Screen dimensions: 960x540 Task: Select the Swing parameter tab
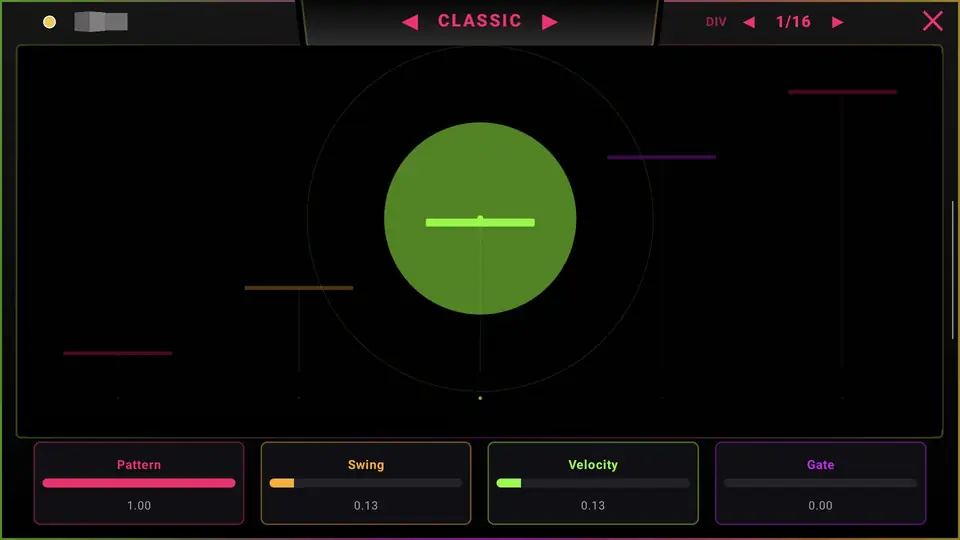click(x=366, y=483)
